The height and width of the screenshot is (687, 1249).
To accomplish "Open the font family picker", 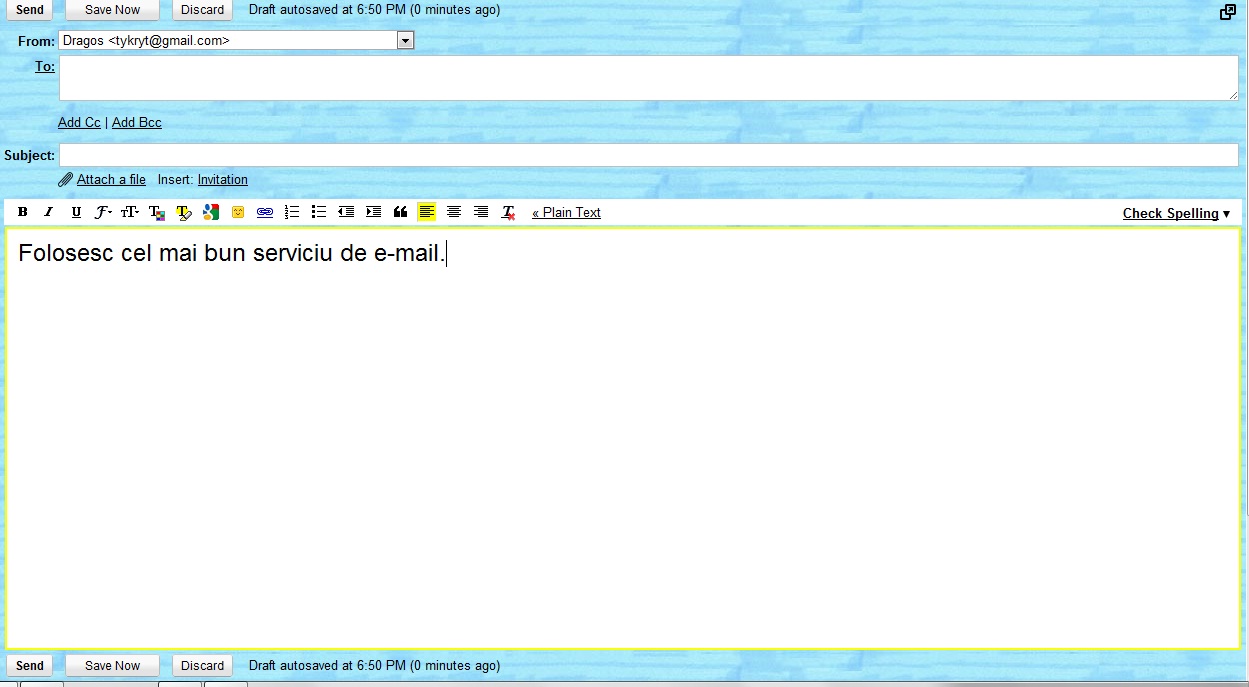I will pyautogui.click(x=103, y=212).
